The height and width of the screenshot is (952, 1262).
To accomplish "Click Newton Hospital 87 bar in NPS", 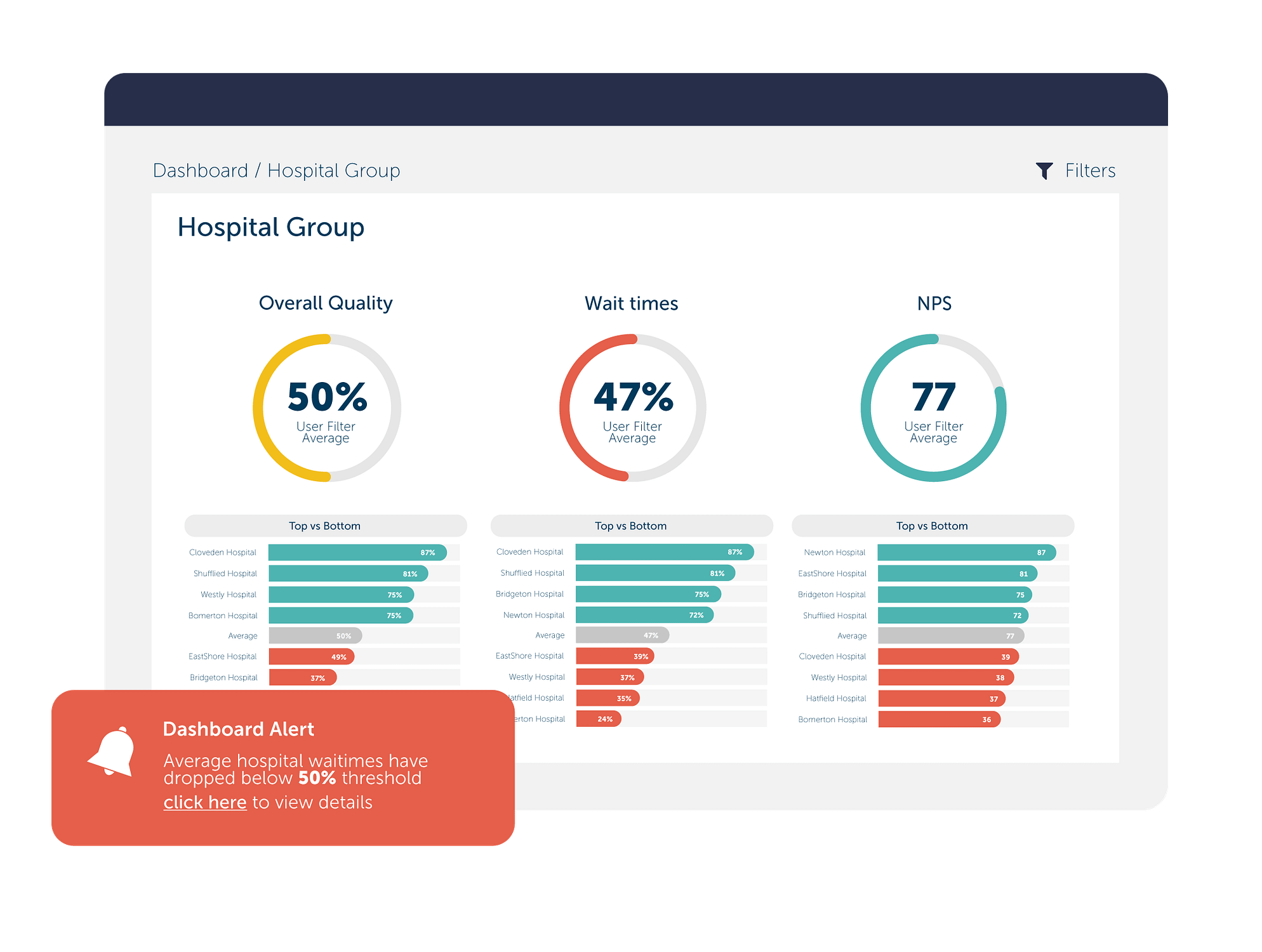I will click(x=966, y=552).
